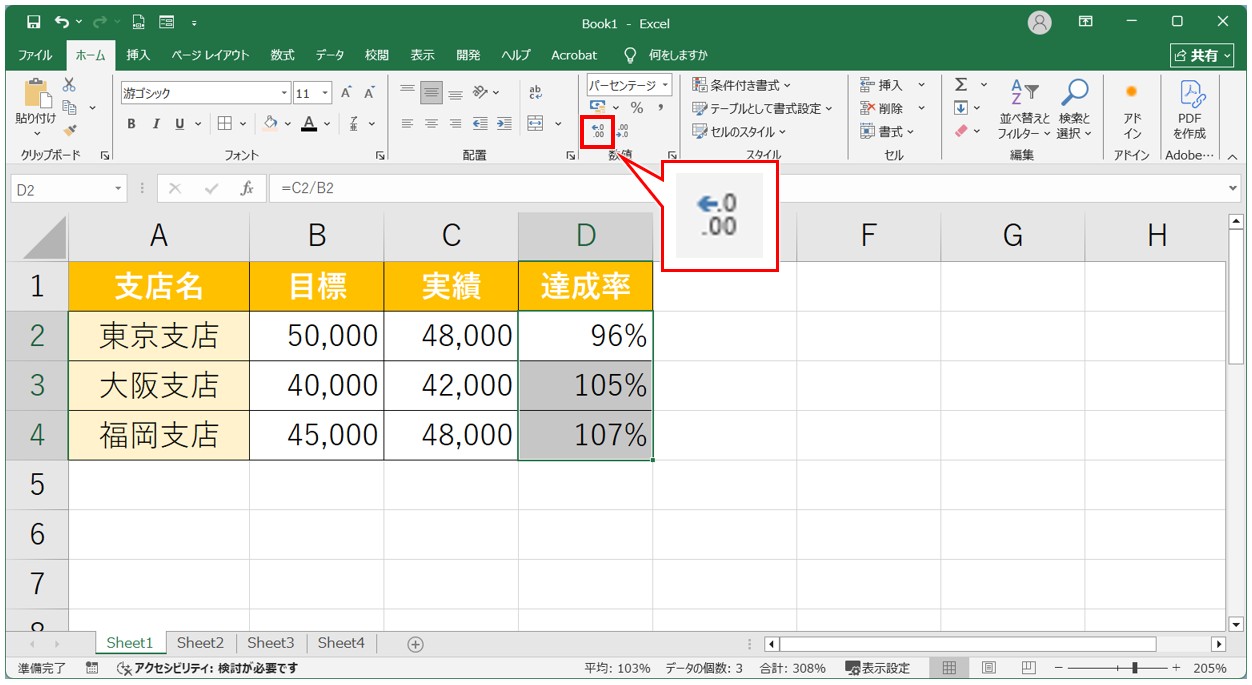This screenshot has height=685, width=1252.
Task: Set zoom using the status bar zoom slider
Action: [1118, 668]
